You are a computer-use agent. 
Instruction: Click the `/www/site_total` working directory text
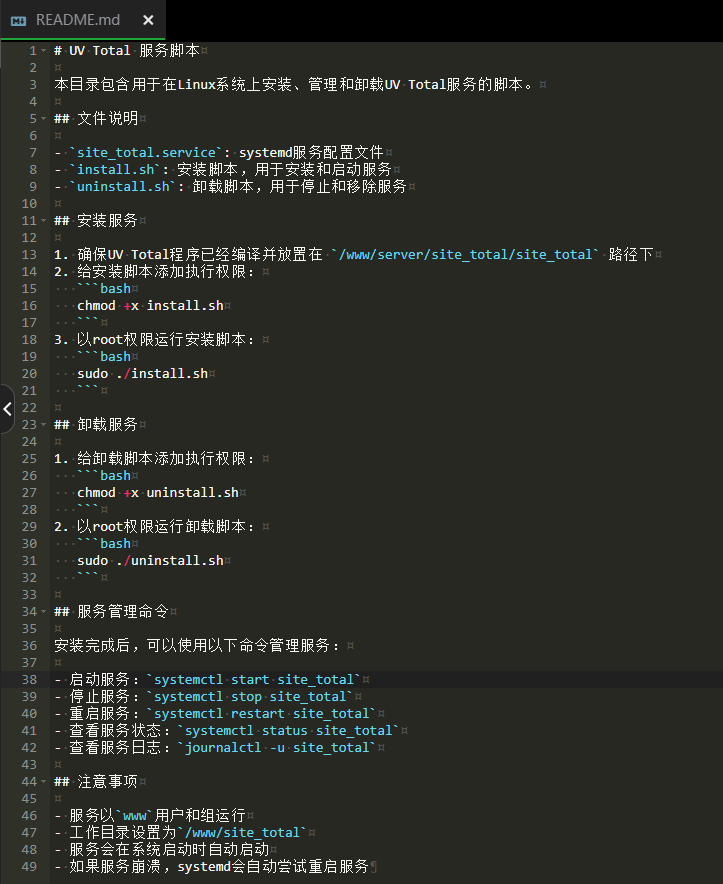click(x=241, y=833)
